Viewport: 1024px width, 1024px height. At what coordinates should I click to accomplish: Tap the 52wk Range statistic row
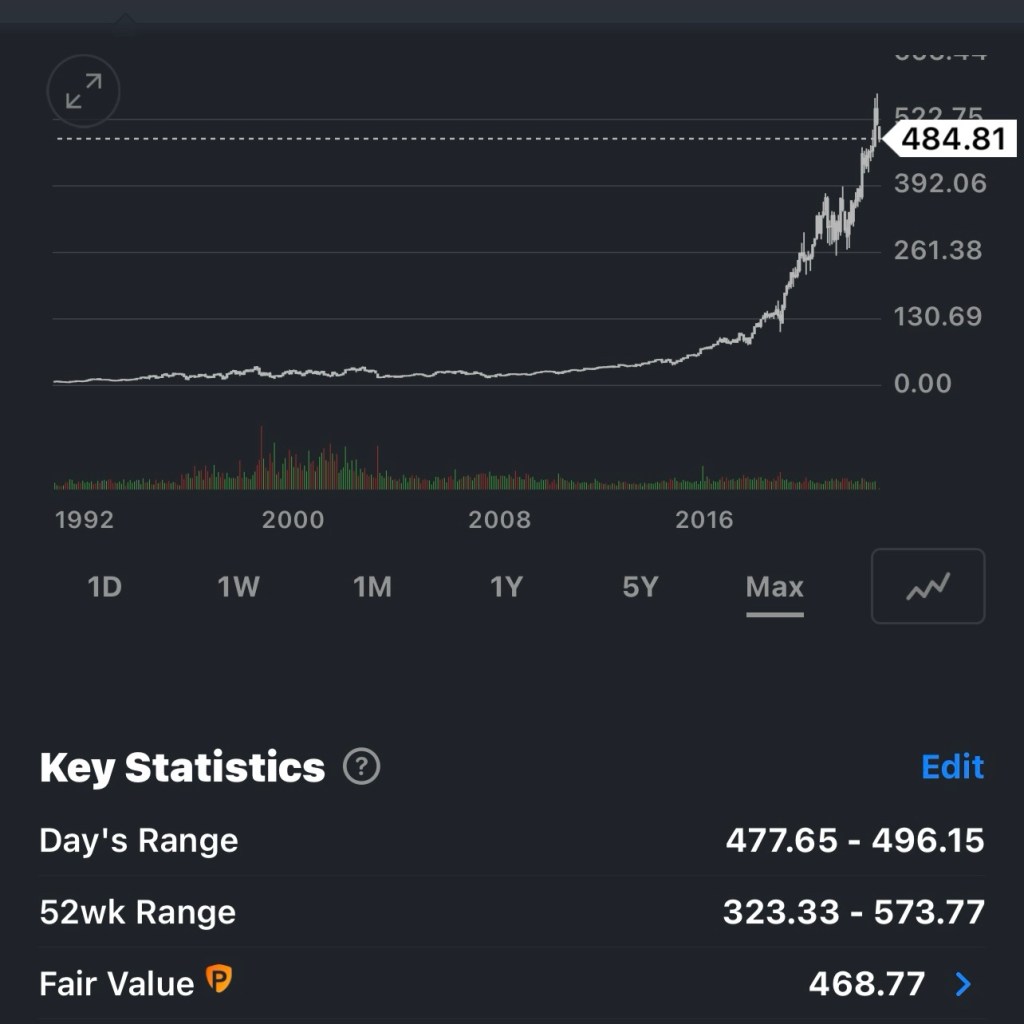tap(512, 912)
